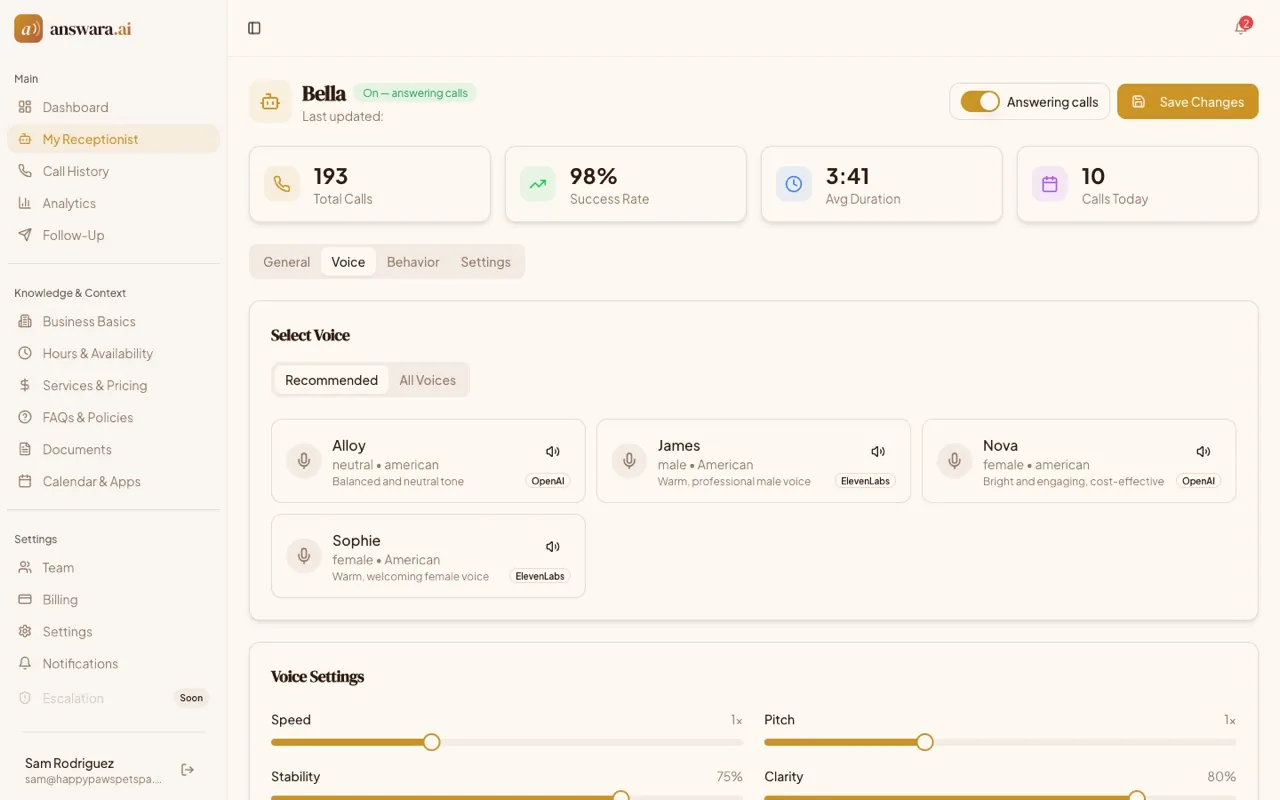Screen dimensions: 1280x800
Task: Click the Documents file icon
Action: 25,449
